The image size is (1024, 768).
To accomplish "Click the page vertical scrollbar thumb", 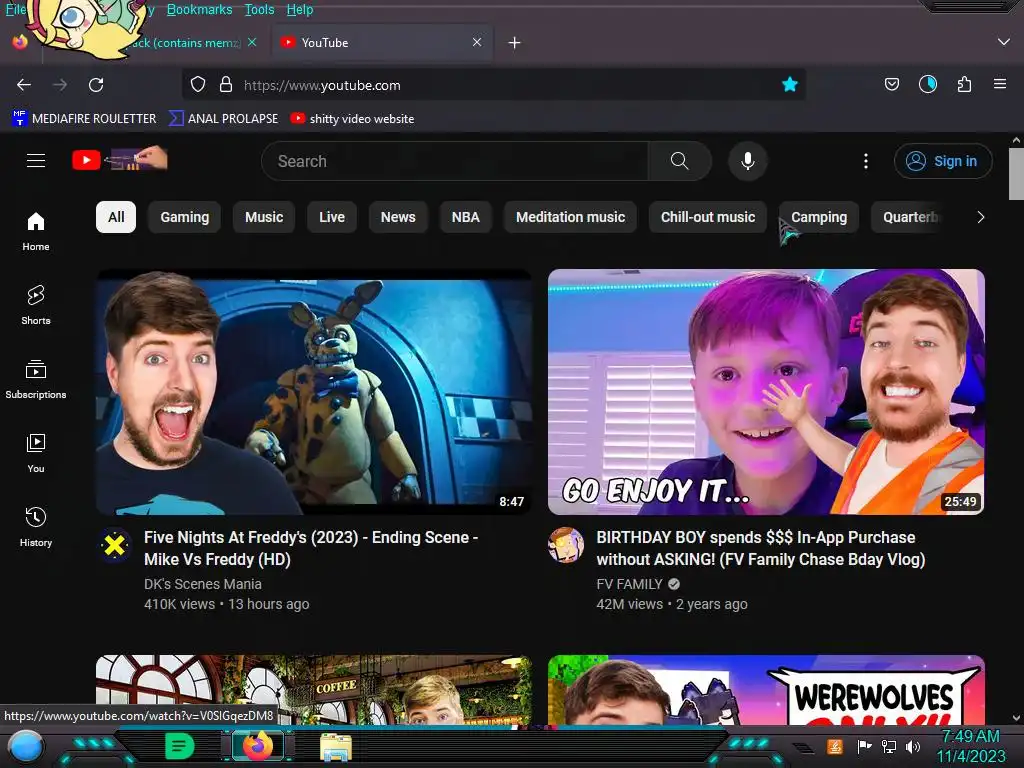I will click(x=1016, y=173).
